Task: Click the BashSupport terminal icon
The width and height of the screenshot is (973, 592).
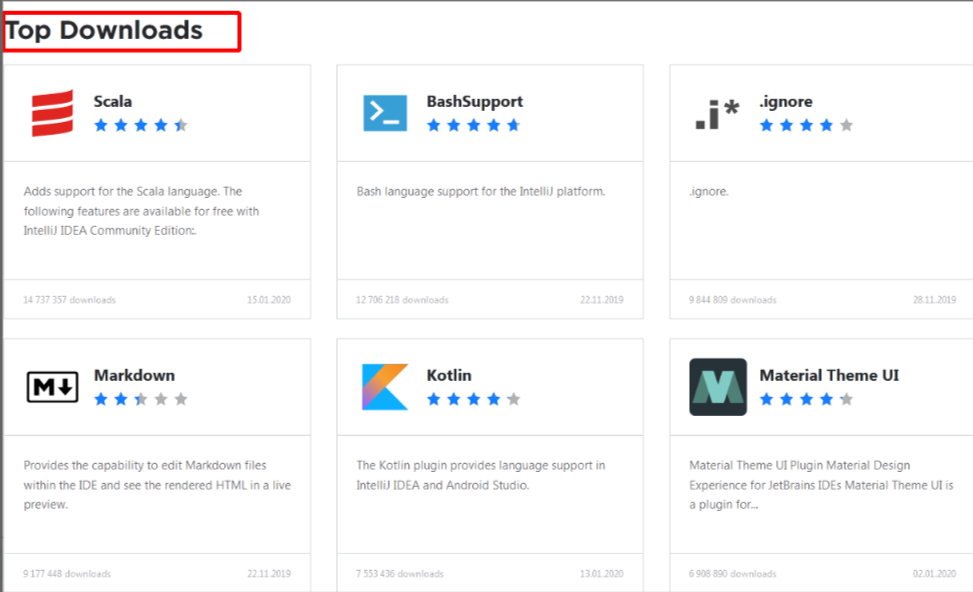Action: coord(385,113)
